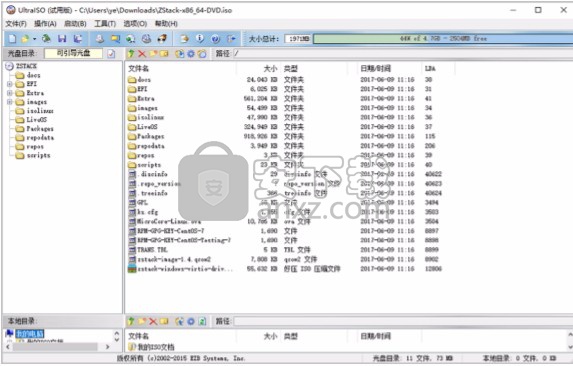Select the ZSTACK root node in tree
Image resolution: width=573 pixels, height=366 pixels.
pos(26,66)
